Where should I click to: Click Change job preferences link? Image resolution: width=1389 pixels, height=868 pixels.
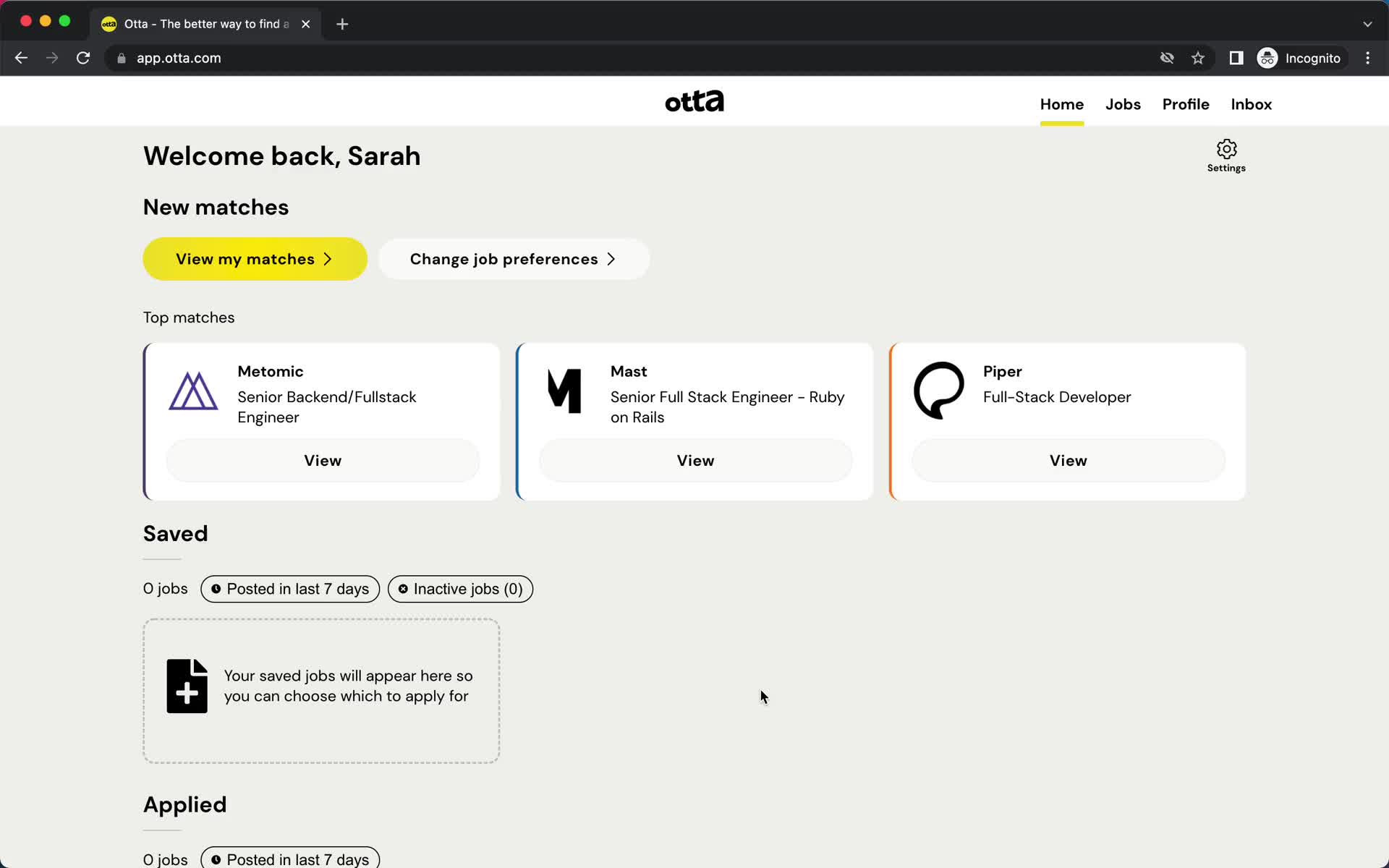[514, 259]
